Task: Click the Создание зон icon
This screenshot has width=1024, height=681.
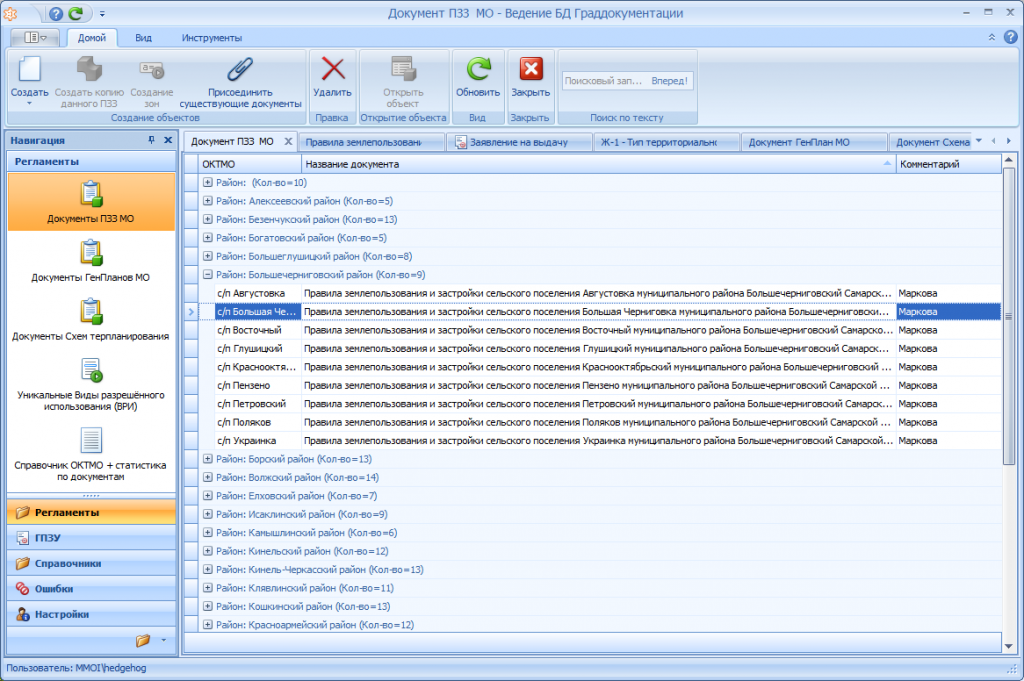Action: tap(152, 69)
